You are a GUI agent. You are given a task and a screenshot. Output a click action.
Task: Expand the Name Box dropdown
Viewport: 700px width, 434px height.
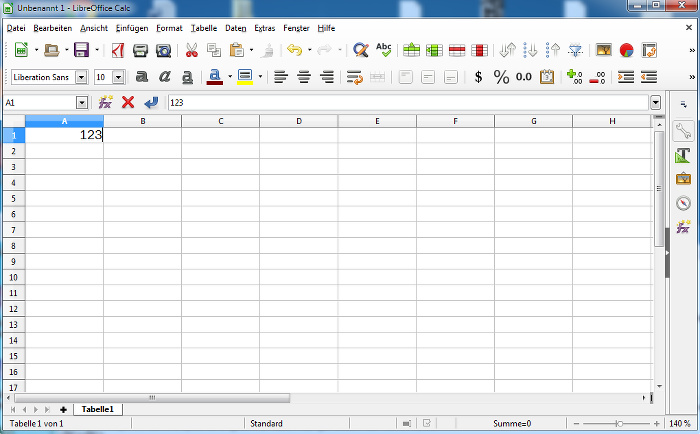point(82,103)
